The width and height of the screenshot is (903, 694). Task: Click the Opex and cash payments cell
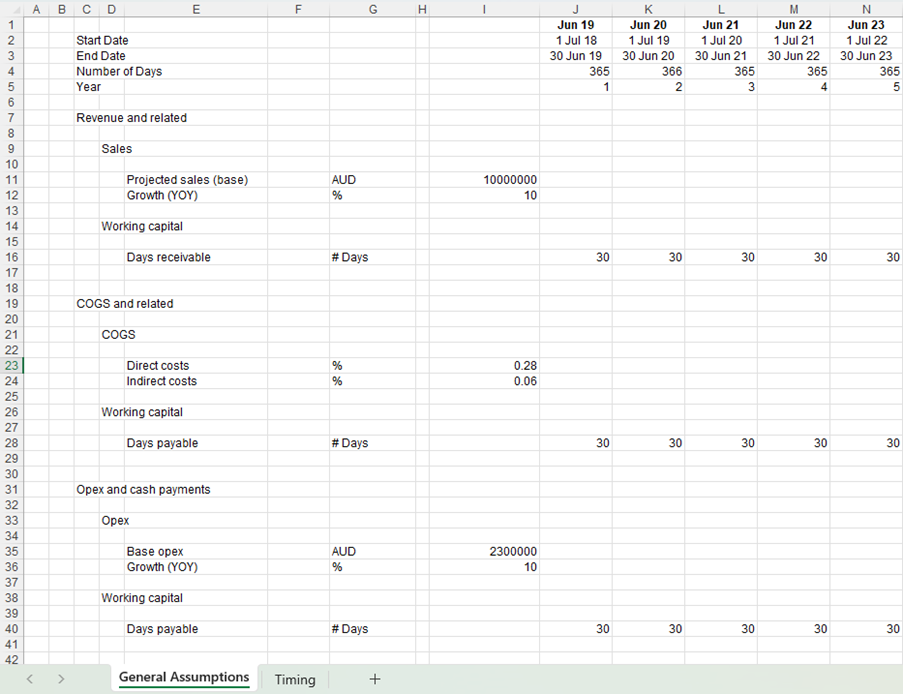pos(143,490)
